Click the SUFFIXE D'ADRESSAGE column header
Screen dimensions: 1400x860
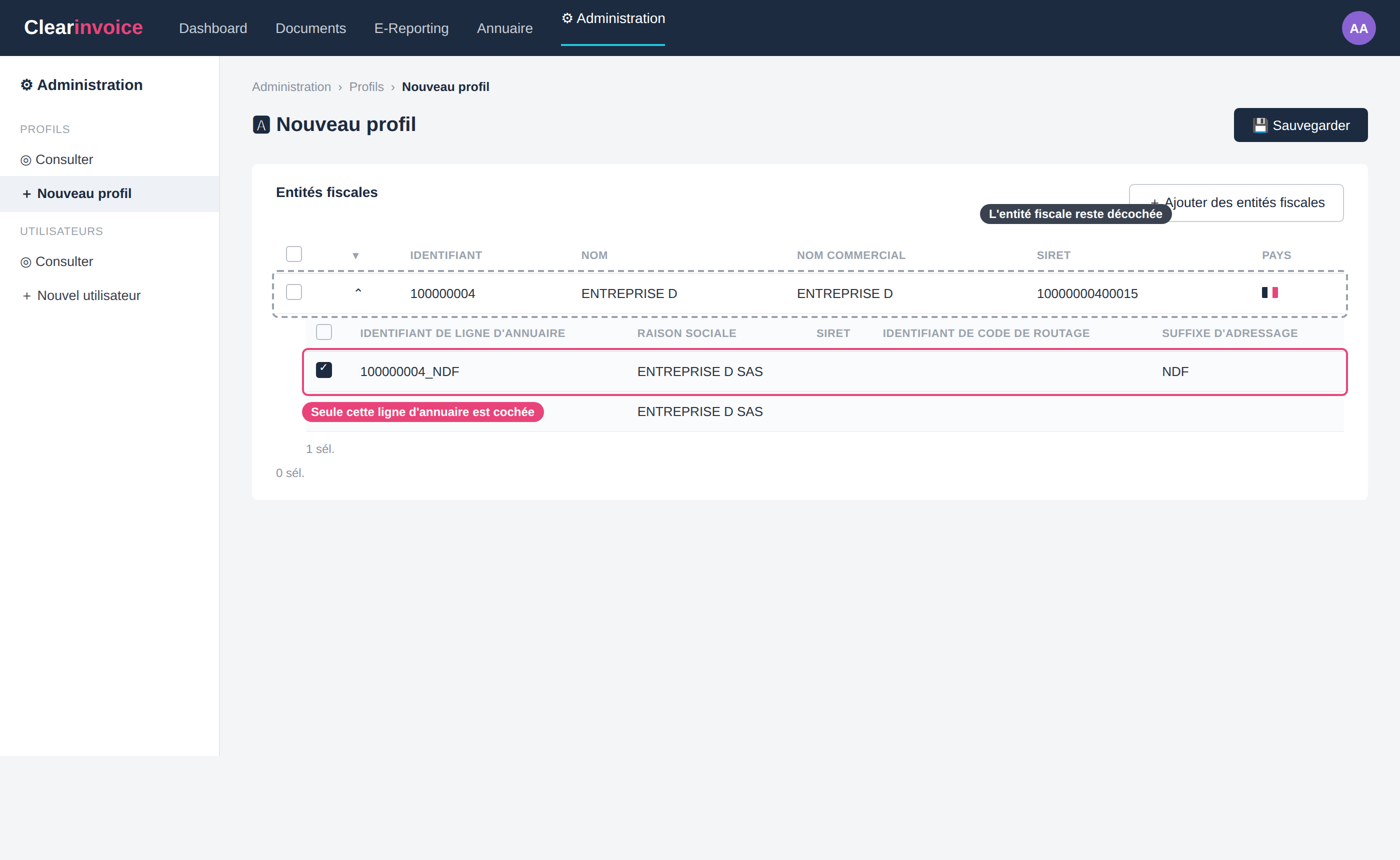point(1229,332)
